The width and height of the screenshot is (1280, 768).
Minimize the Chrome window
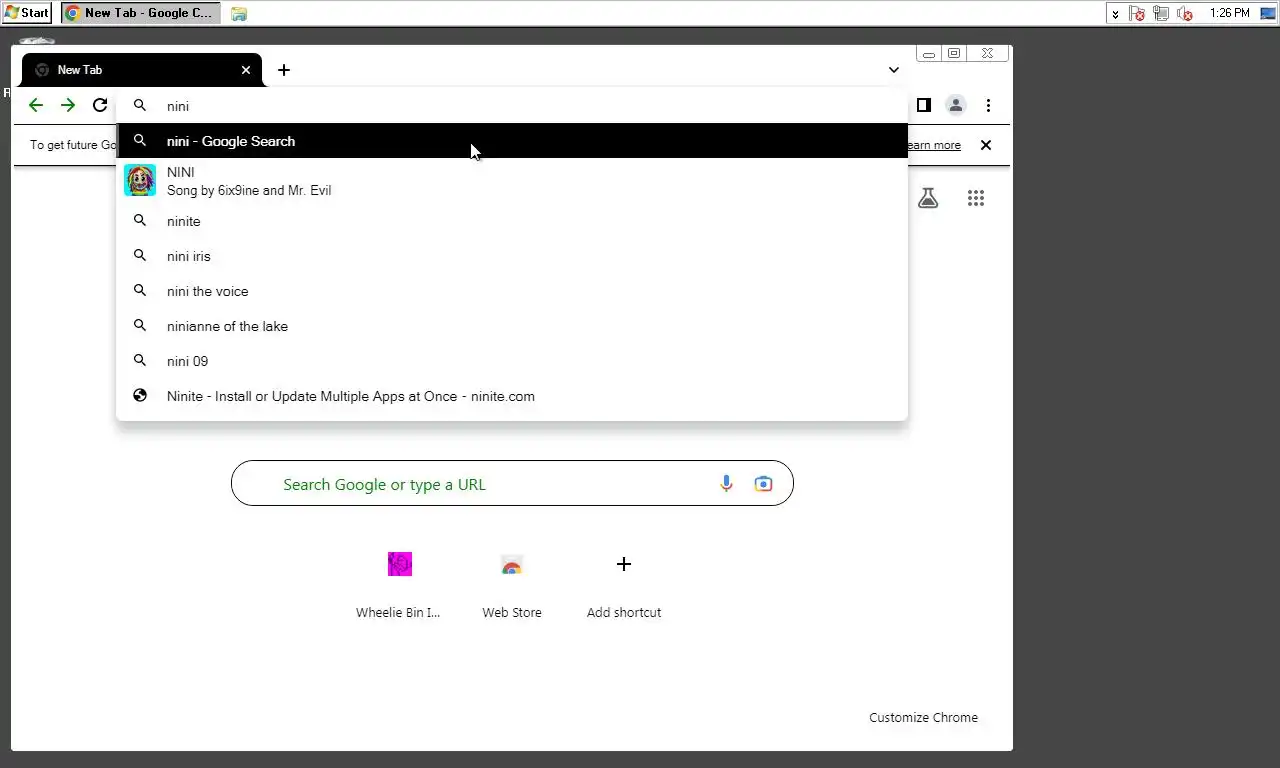pos(929,54)
